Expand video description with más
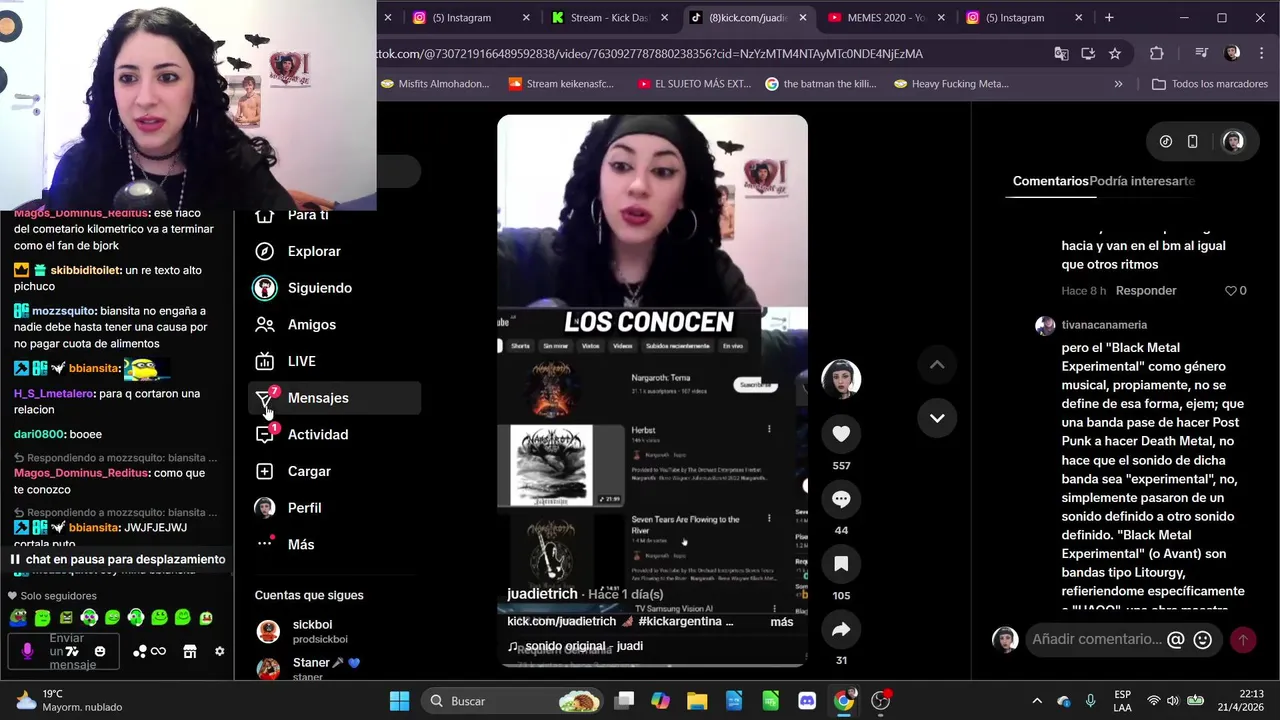Viewport: 1280px width, 720px height. [x=782, y=622]
